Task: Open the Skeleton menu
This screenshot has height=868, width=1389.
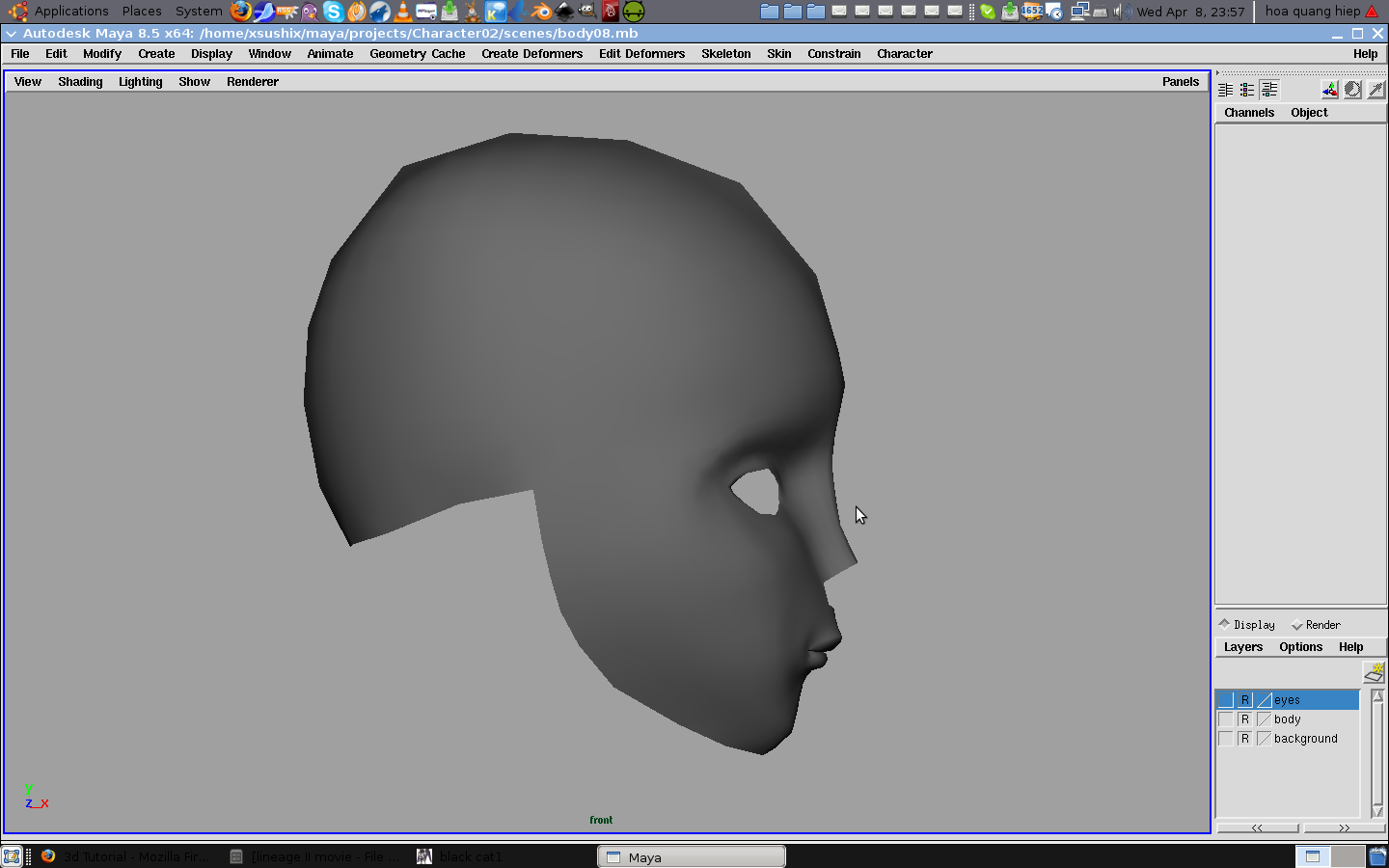Action: 726,54
